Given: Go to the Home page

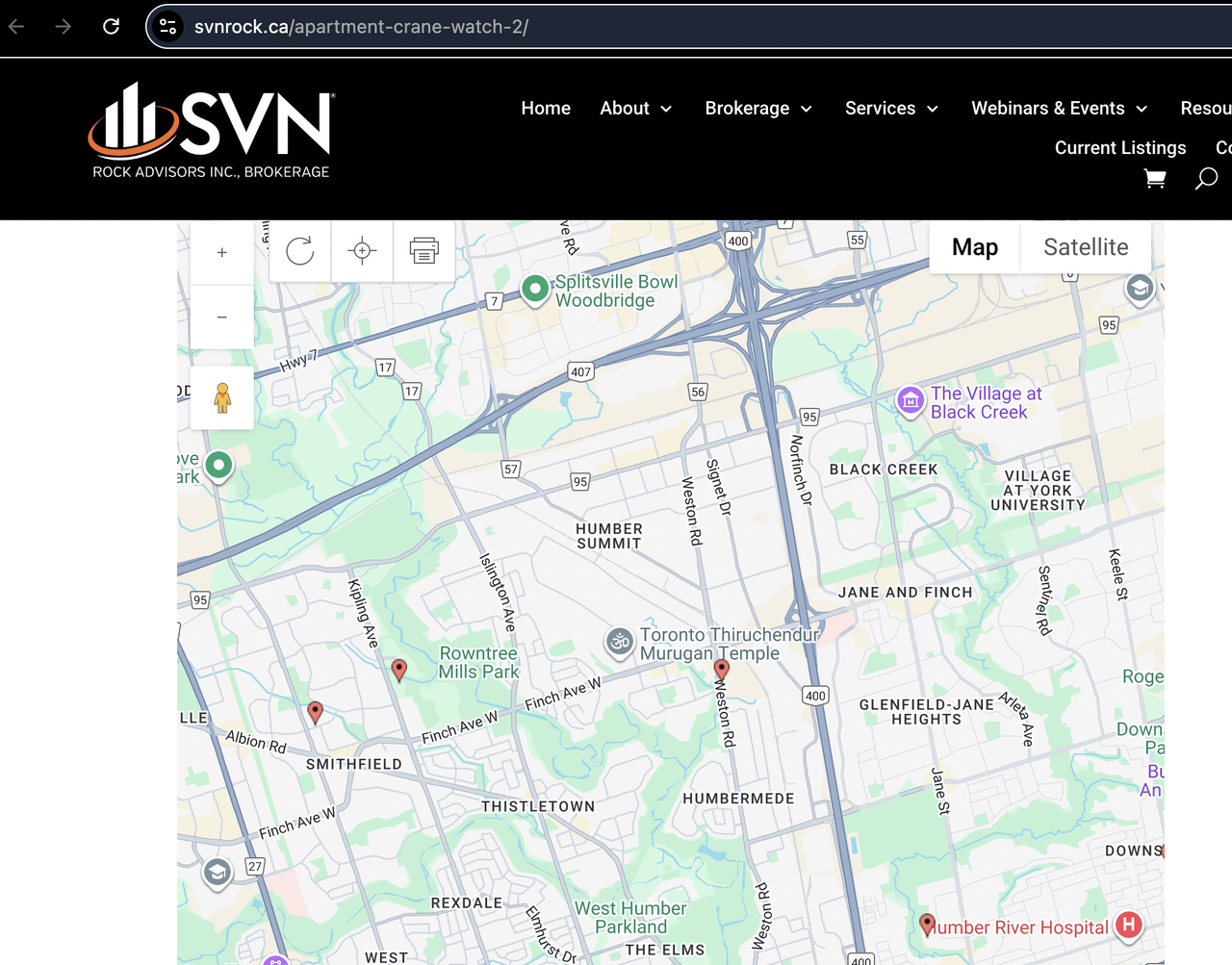Looking at the screenshot, I should coord(546,109).
